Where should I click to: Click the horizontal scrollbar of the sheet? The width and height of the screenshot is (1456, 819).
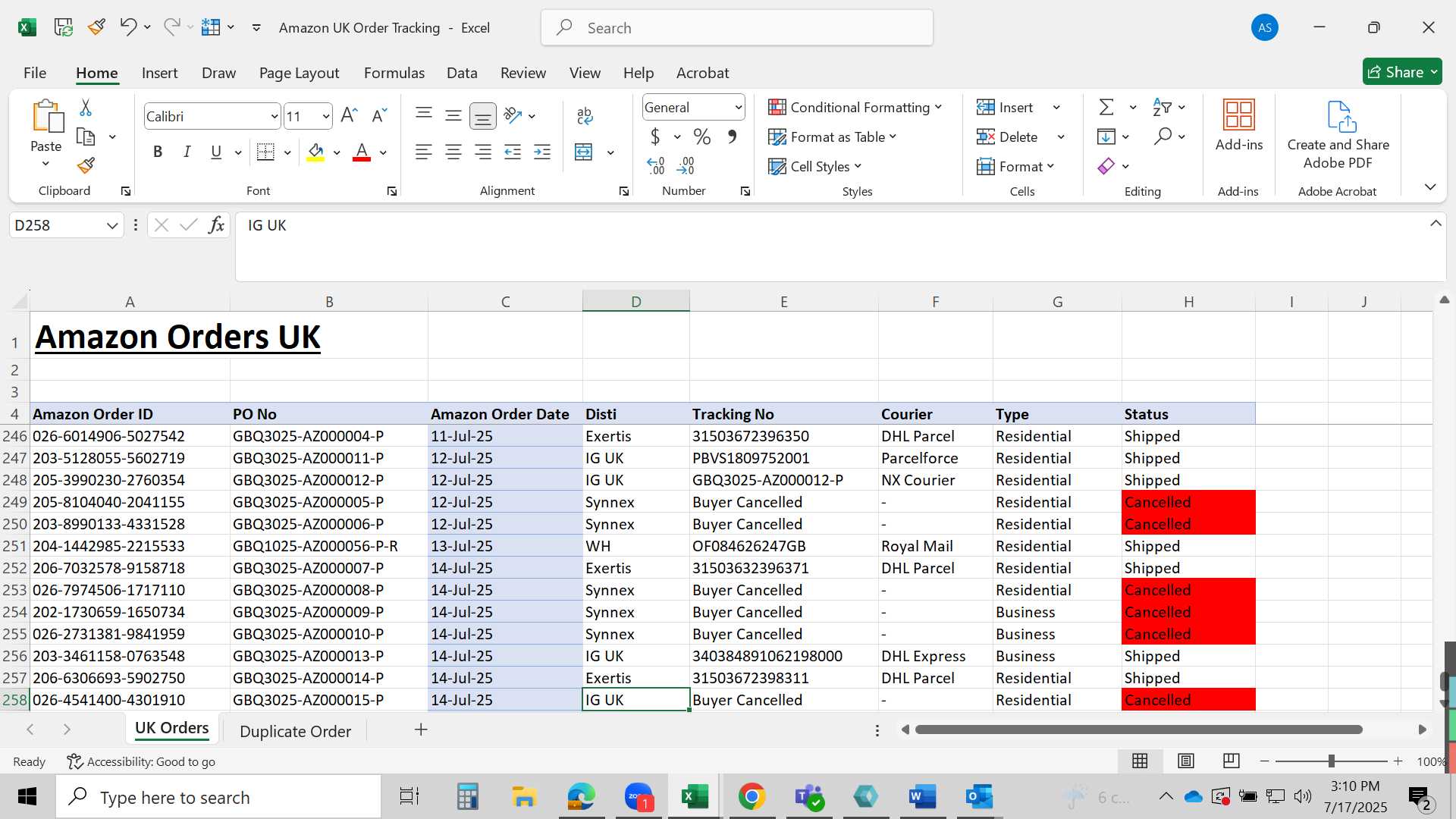point(1138,730)
